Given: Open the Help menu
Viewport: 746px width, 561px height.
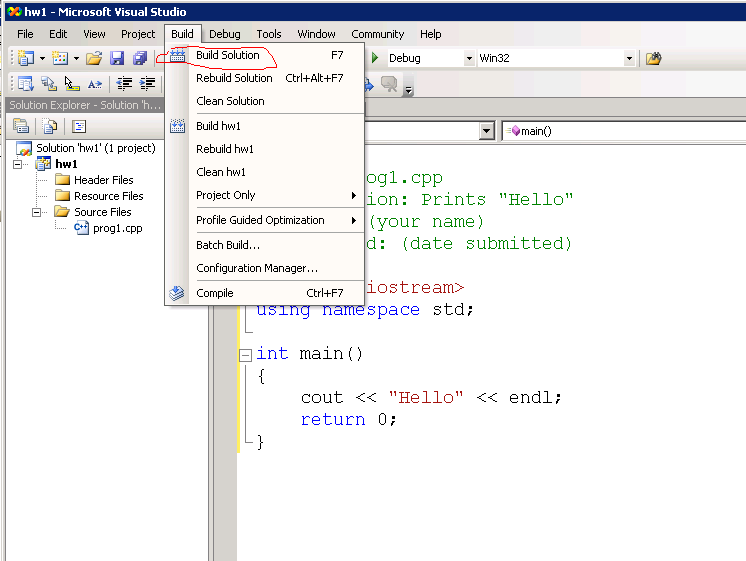Looking at the screenshot, I should coord(431,34).
